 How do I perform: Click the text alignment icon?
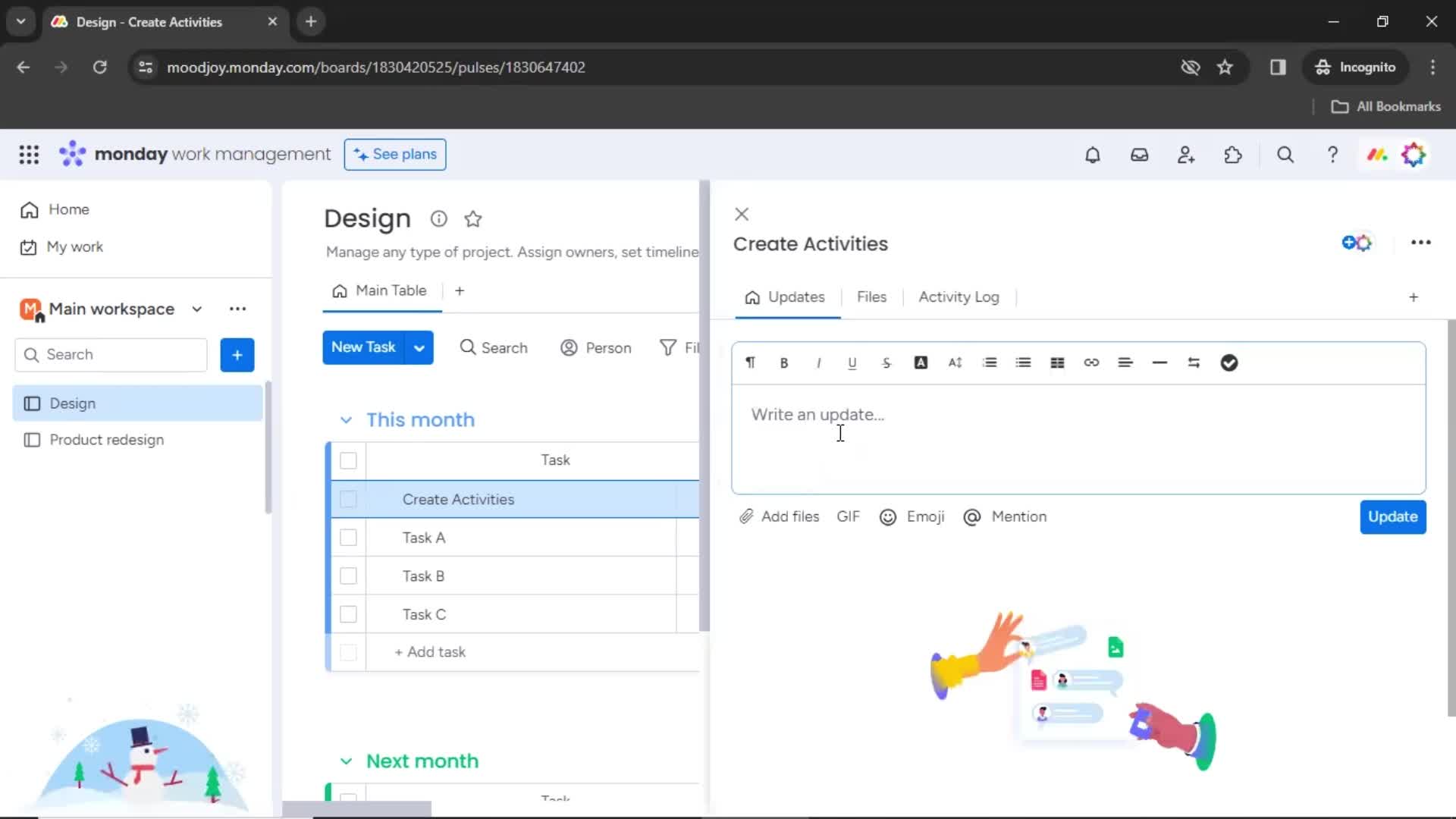1125,362
